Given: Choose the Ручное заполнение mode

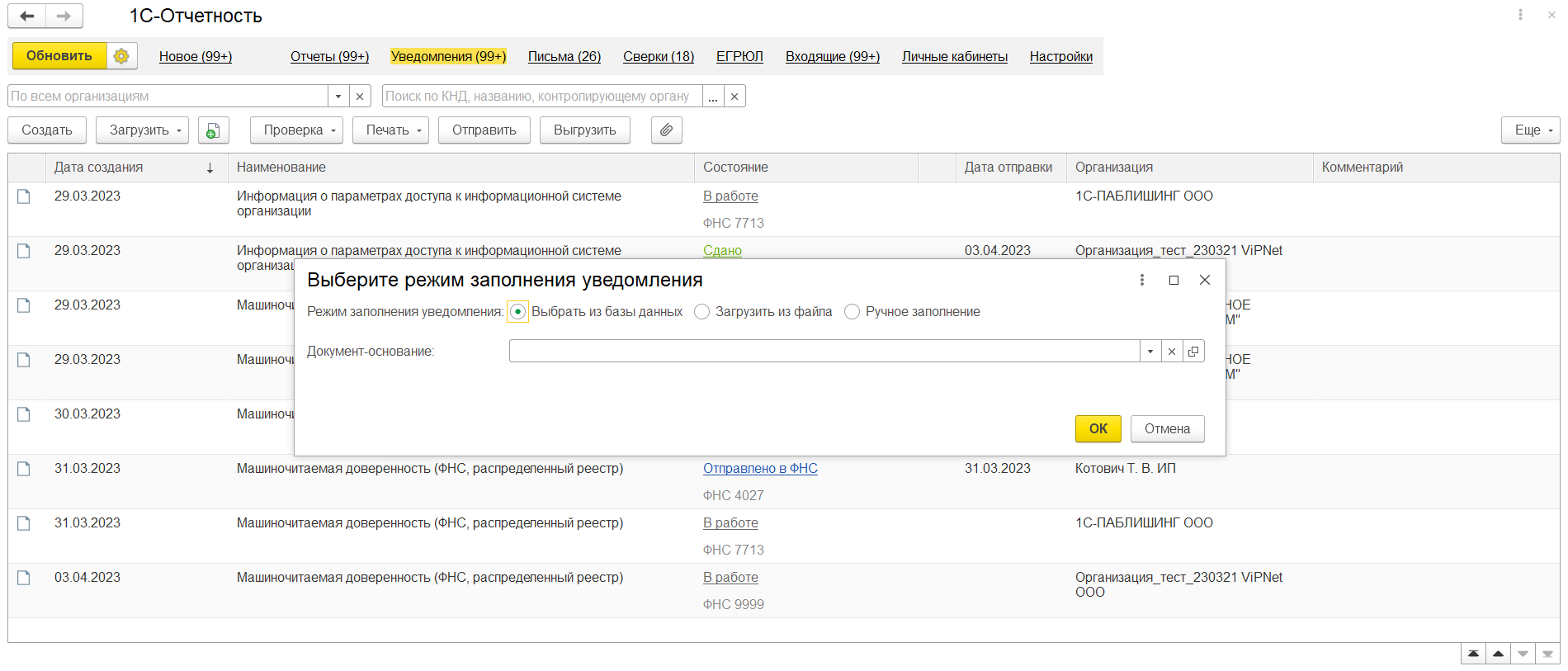Looking at the screenshot, I should tap(852, 312).
